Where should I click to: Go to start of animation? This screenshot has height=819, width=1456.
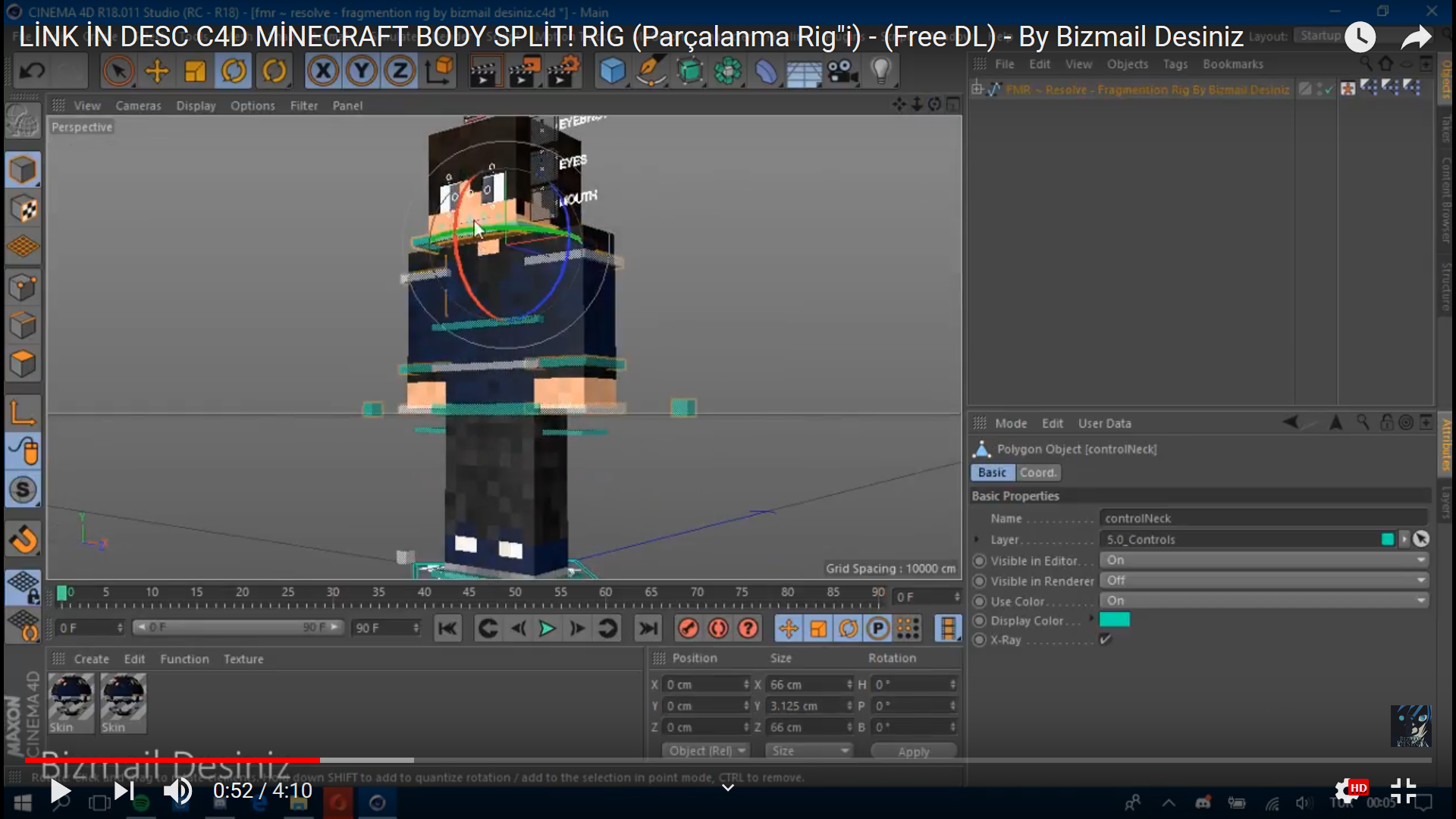tap(447, 629)
